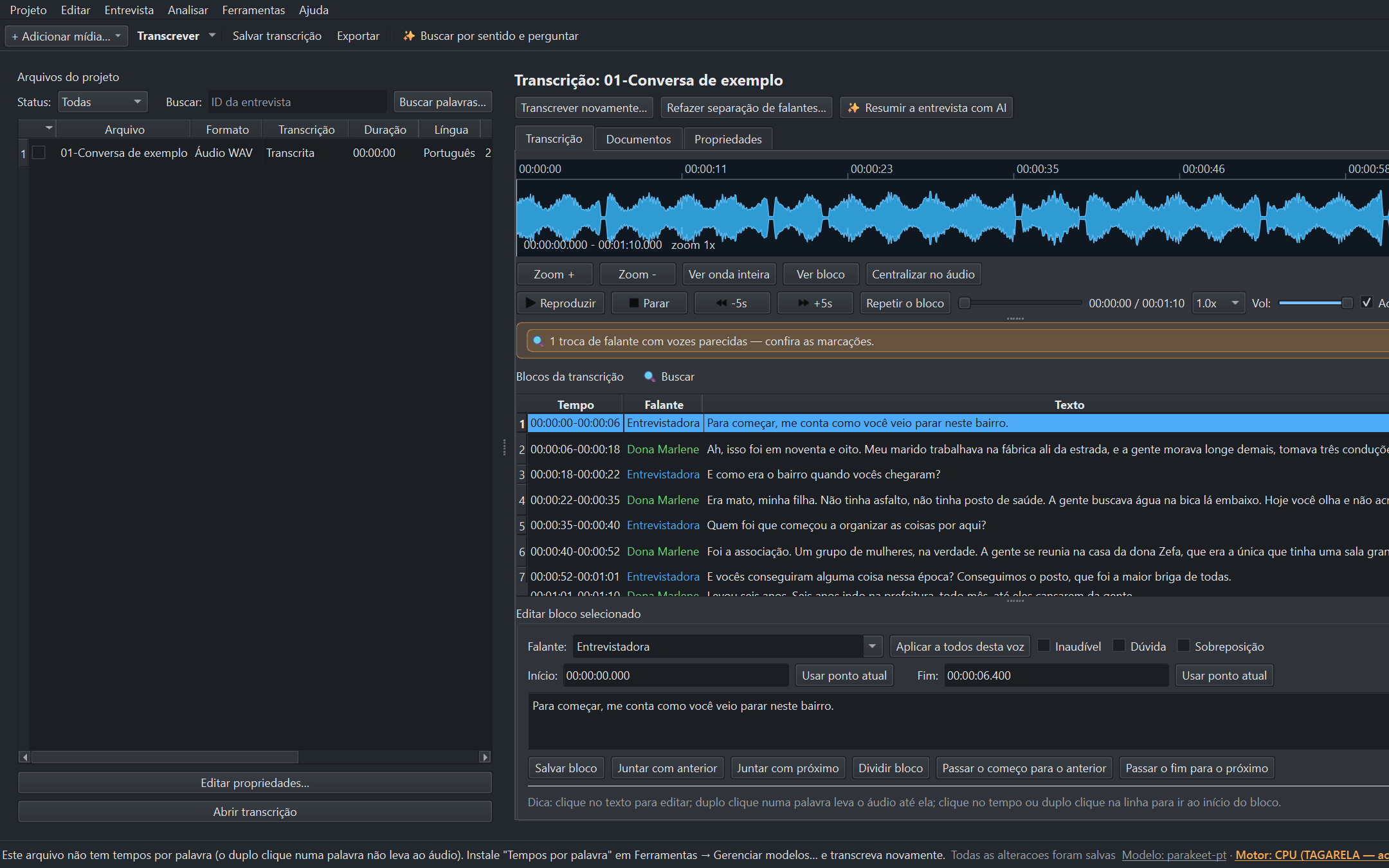Select transcript row 4 by Dona Marlene
1389x868 pixels.
click(x=952, y=500)
